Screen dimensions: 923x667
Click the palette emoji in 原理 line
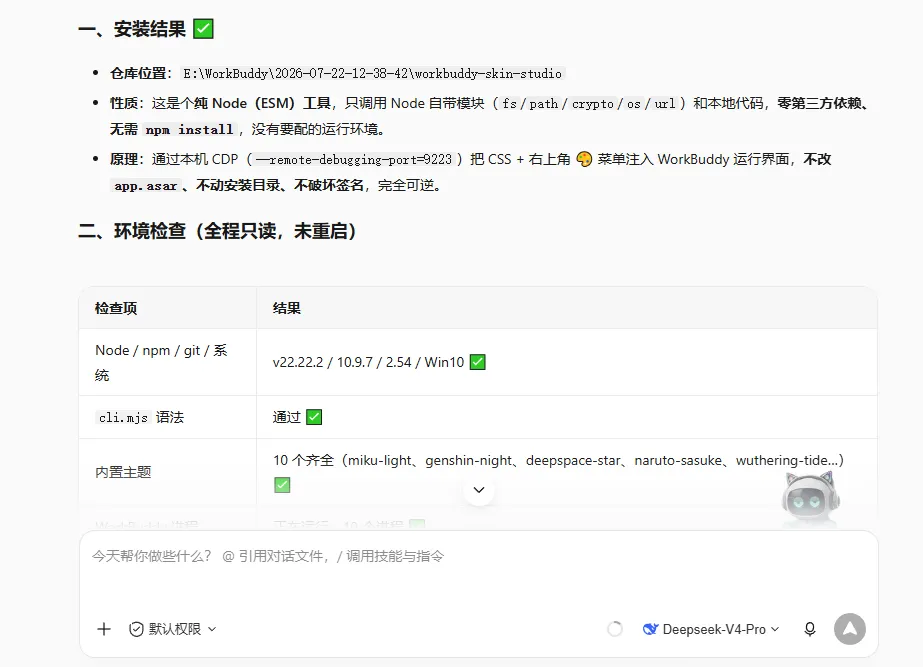tap(584, 159)
